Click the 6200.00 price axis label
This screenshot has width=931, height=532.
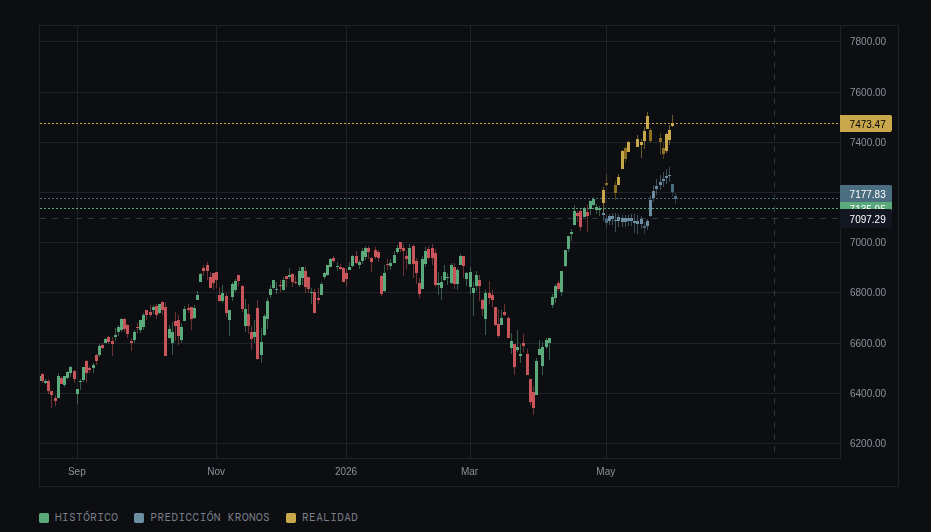(867, 444)
